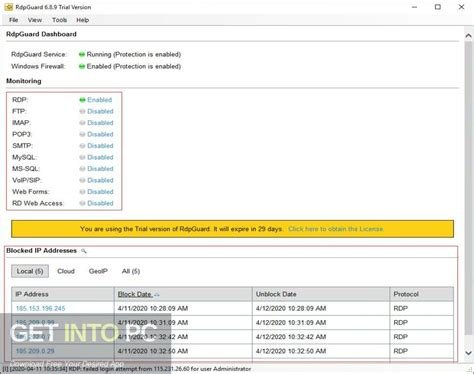Click the Web Forms Disabled status link
474x374 pixels.
pos(100,192)
